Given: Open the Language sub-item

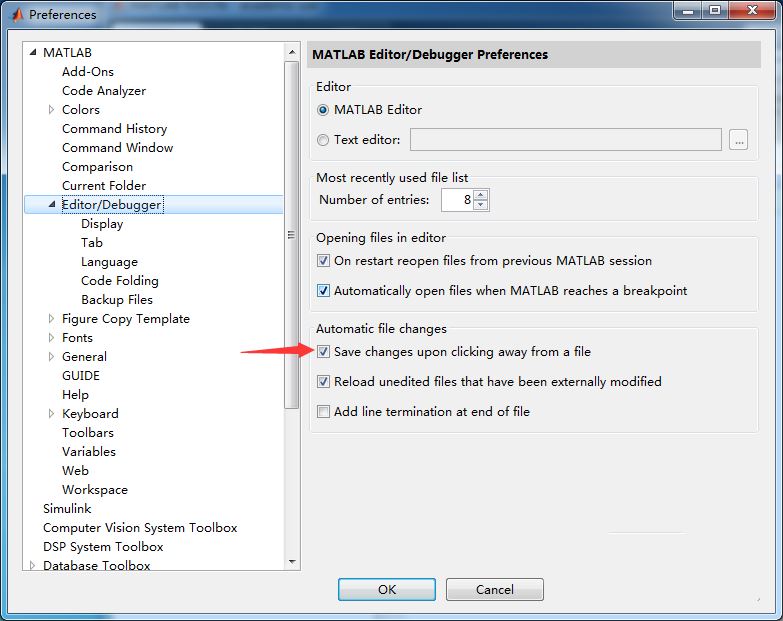Looking at the screenshot, I should (109, 262).
